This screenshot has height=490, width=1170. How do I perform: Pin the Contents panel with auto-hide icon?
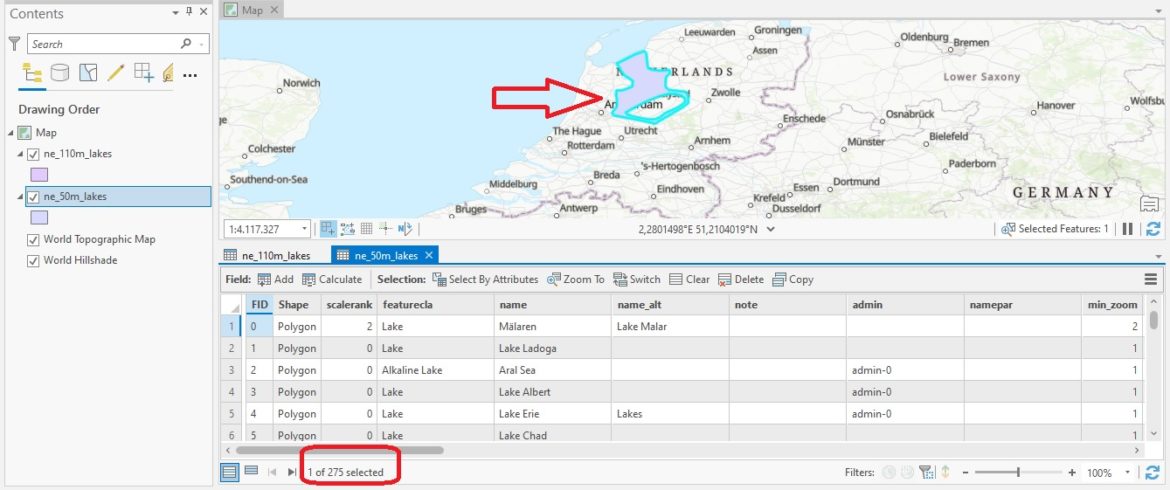point(190,12)
